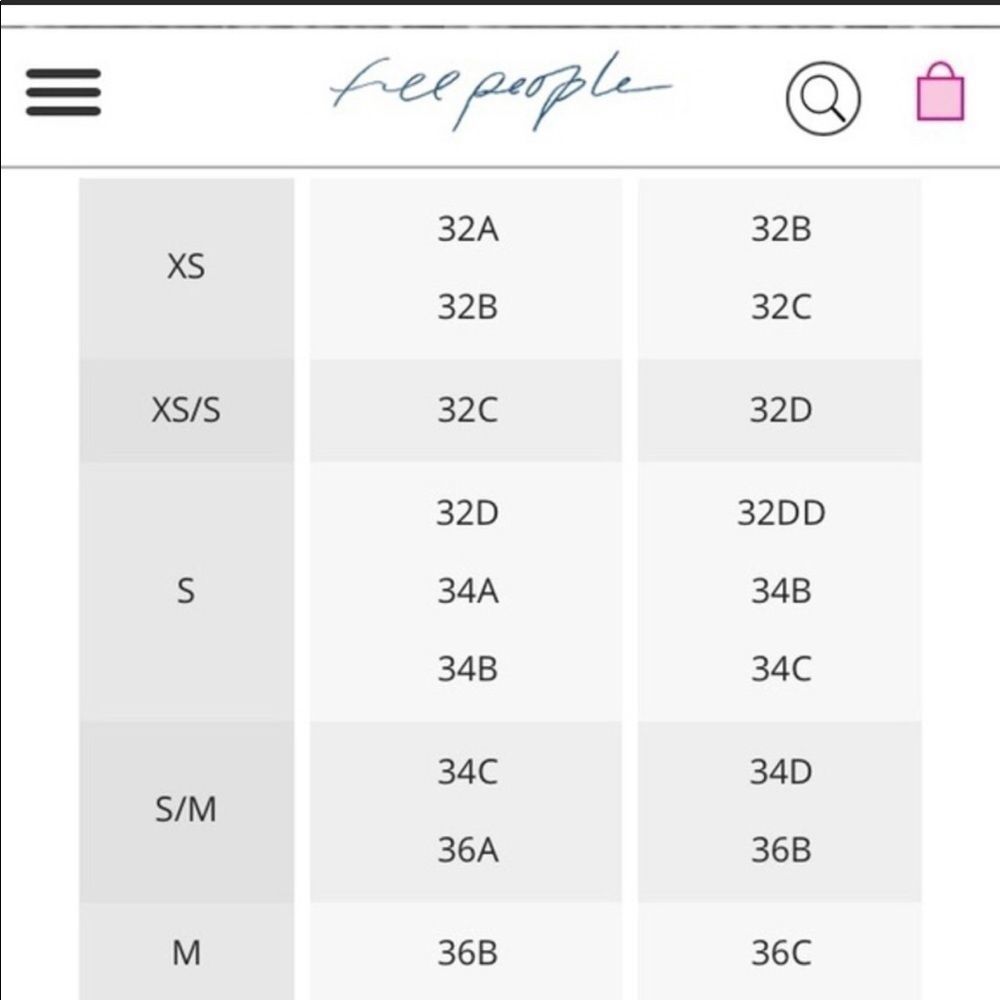Click the 32DD size cell

click(781, 513)
